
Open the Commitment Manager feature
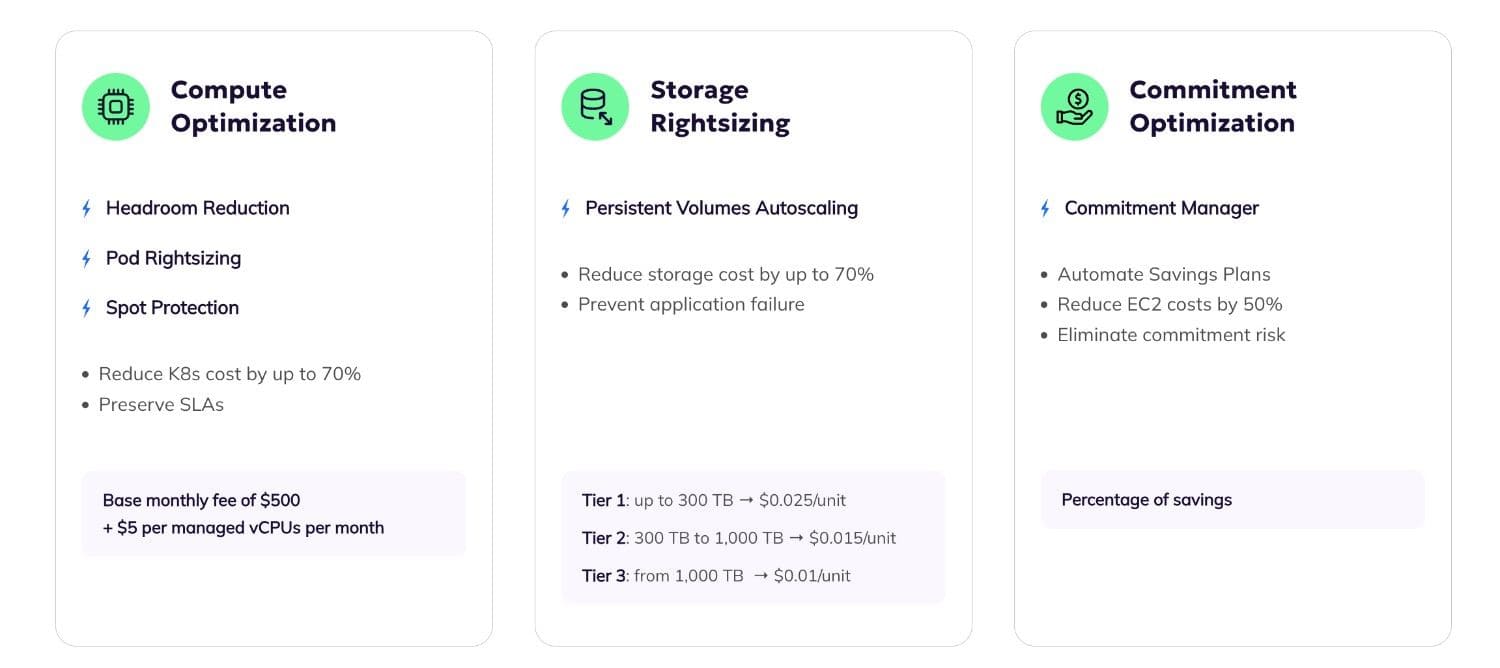point(1161,208)
